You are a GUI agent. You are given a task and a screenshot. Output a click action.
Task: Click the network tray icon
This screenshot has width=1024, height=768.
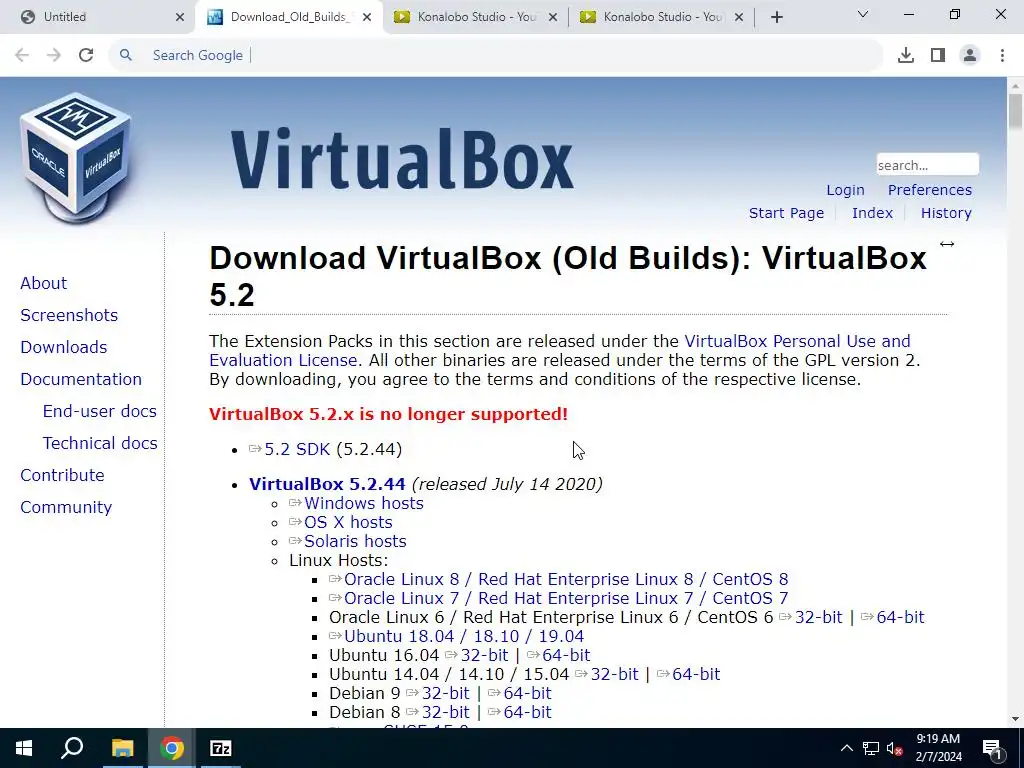pyautogui.click(x=871, y=748)
